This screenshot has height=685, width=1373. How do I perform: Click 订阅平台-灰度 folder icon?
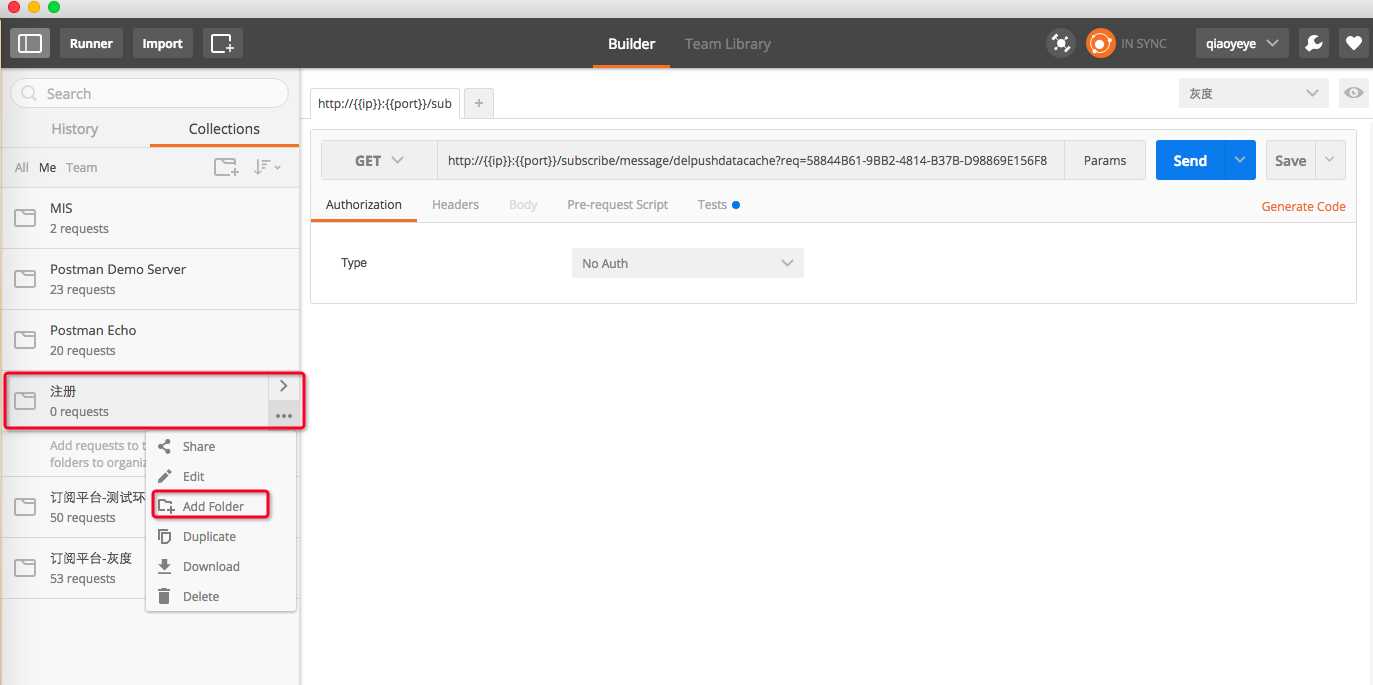(x=25, y=568)
